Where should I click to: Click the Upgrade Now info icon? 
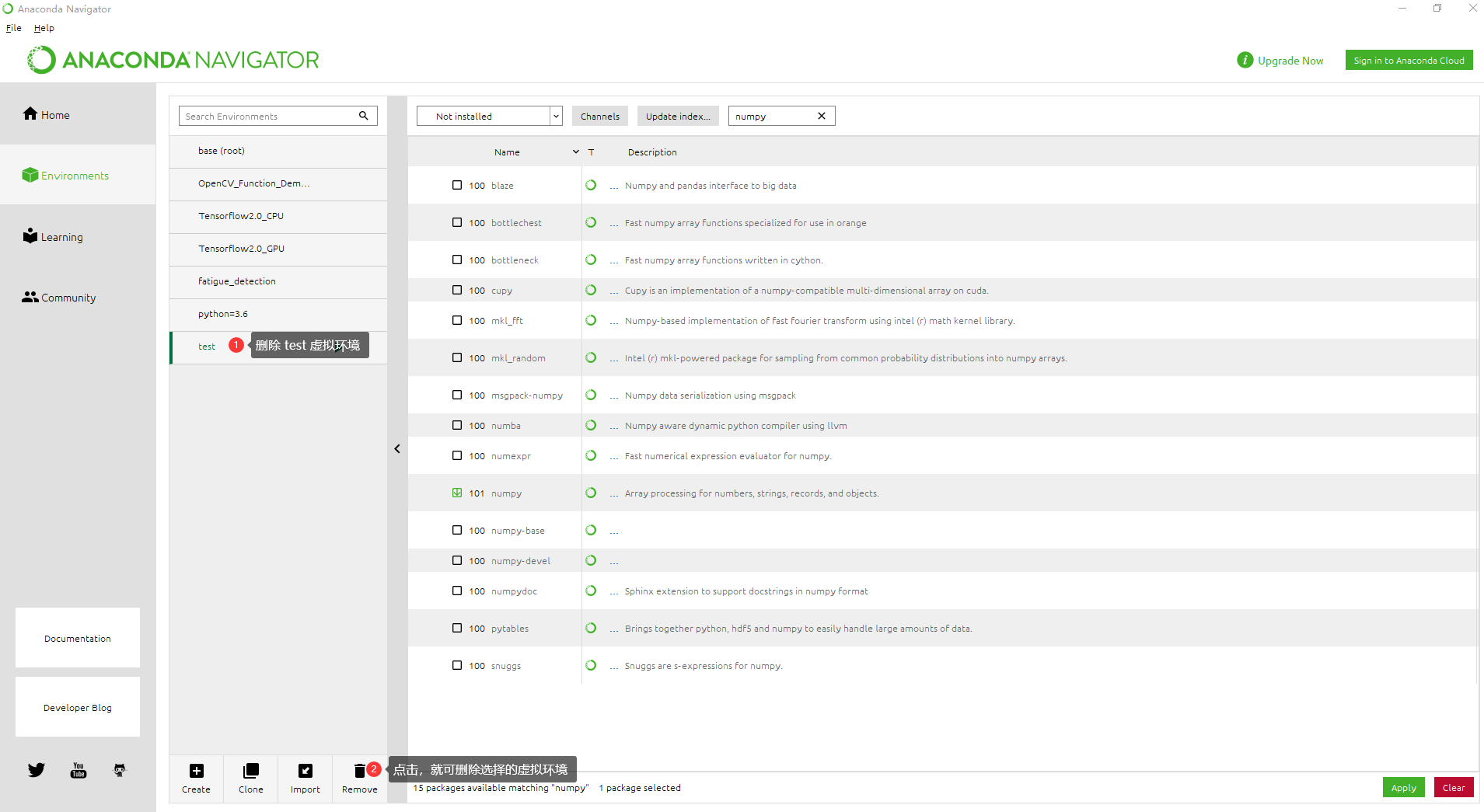[1245, 60]
